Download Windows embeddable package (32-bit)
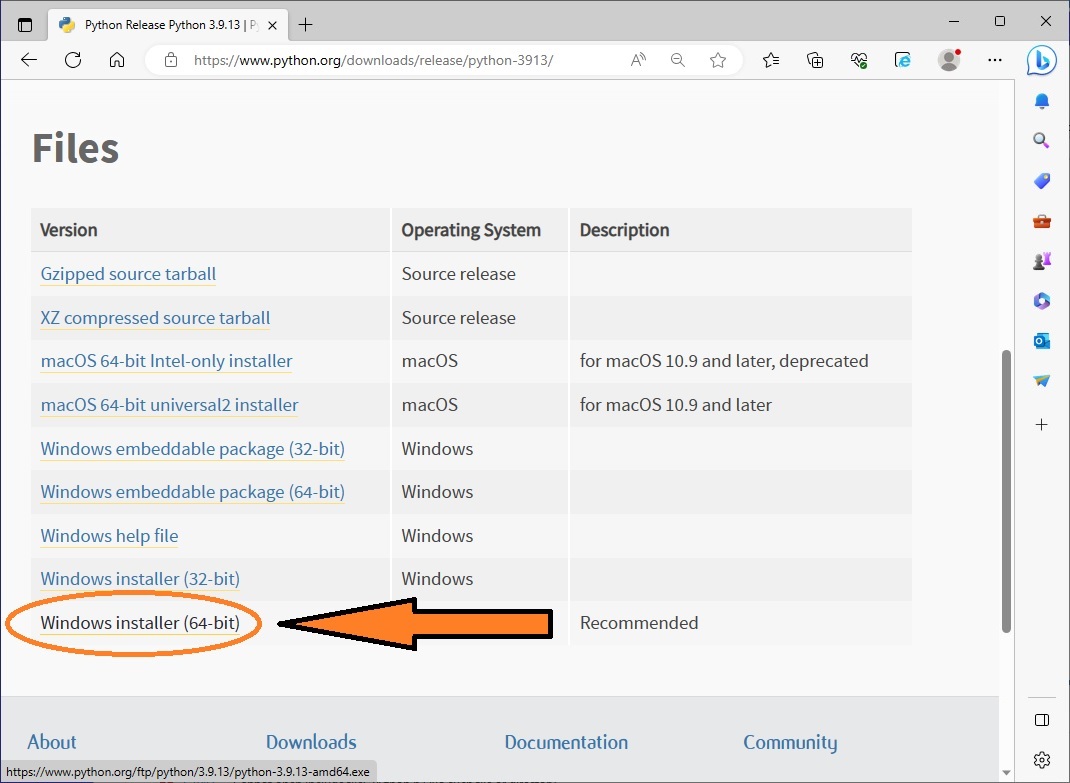This screenshot has height=783, width=1070. point(192,449)
